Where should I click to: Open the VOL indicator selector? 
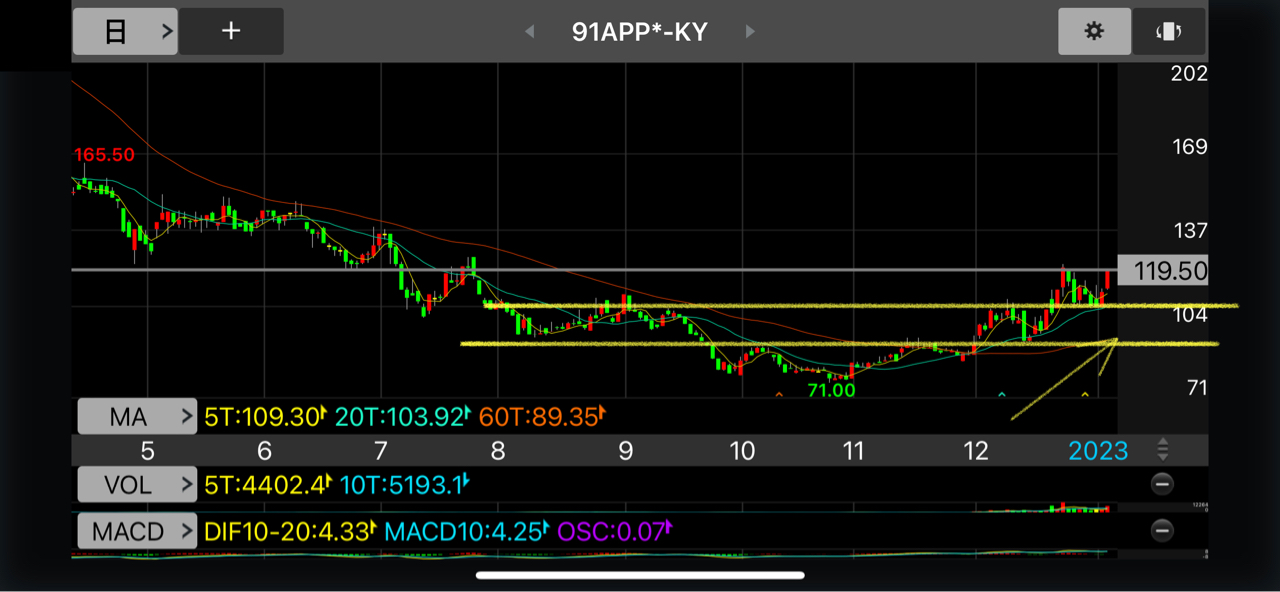137,485
